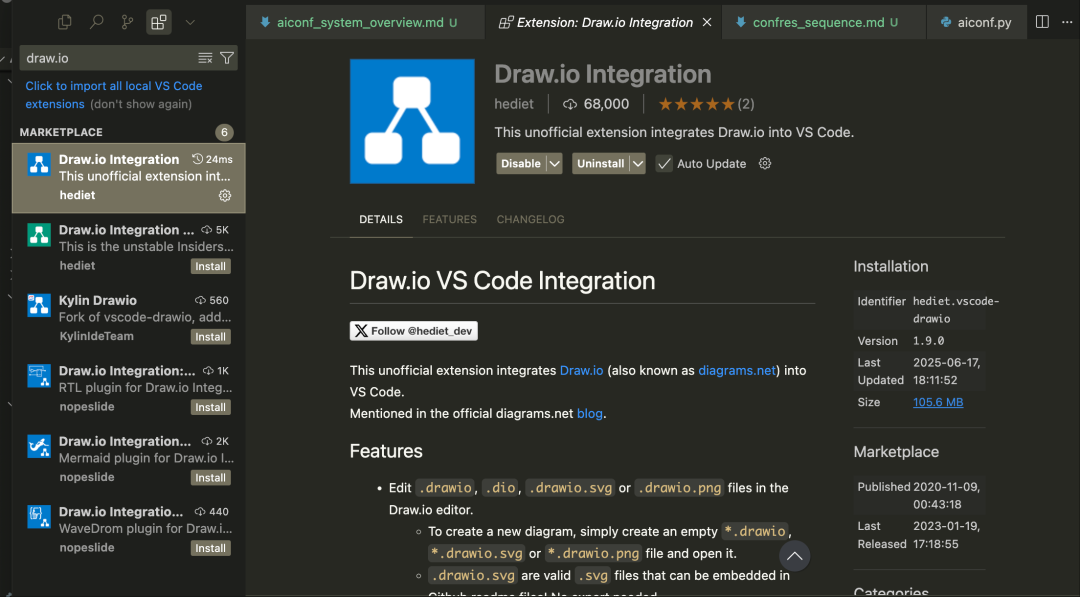Viewport: 1080px width, 597px height.
Task: Click the don't show again text
Action: [x=141, y=104]
